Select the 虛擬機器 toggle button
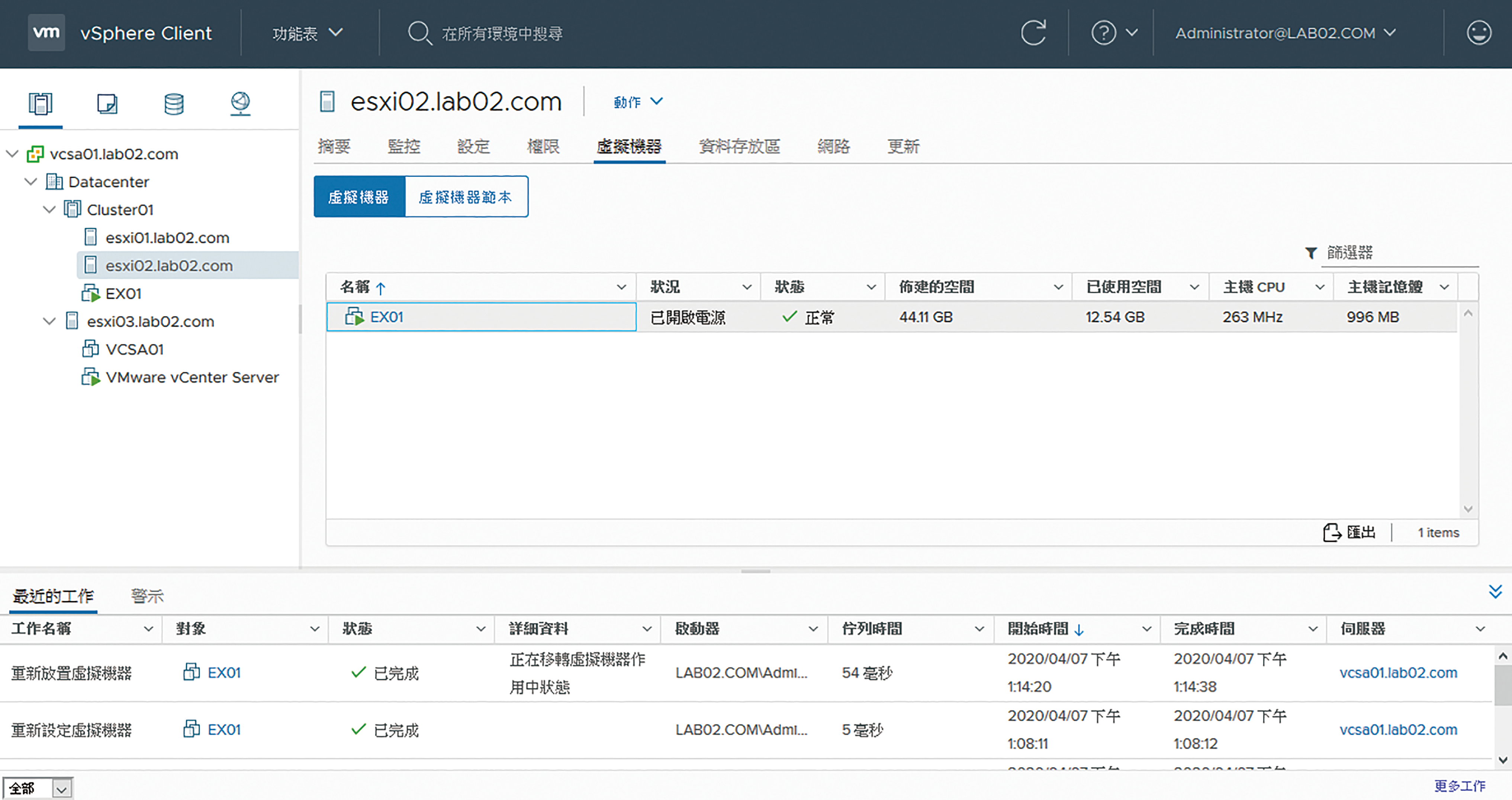 pos(359,197)
